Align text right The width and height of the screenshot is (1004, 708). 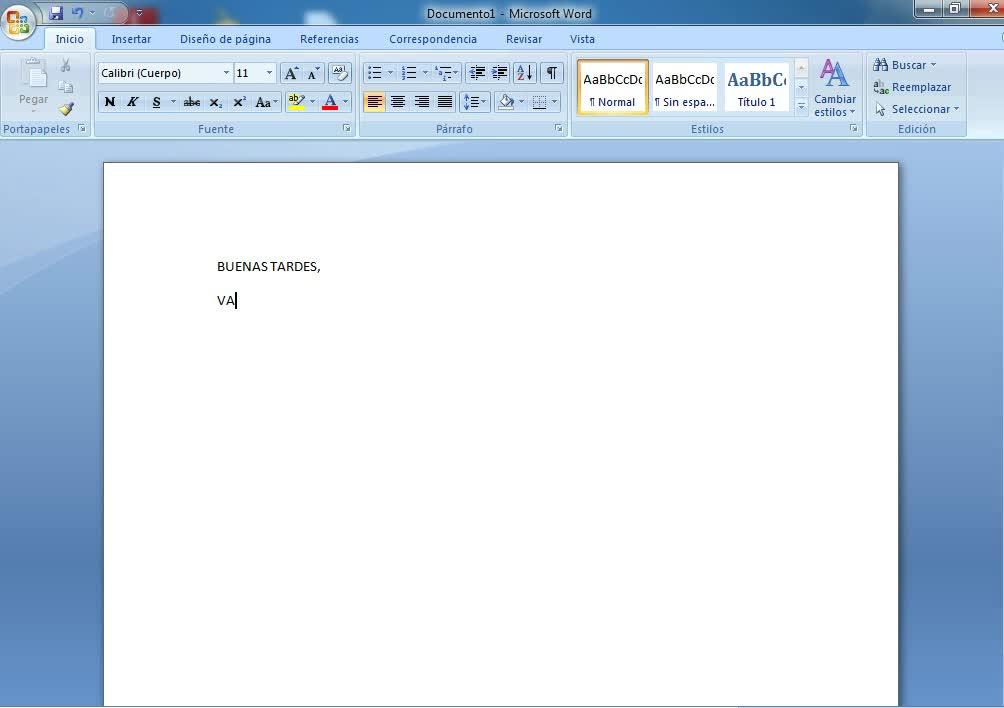tap(421, 102)
